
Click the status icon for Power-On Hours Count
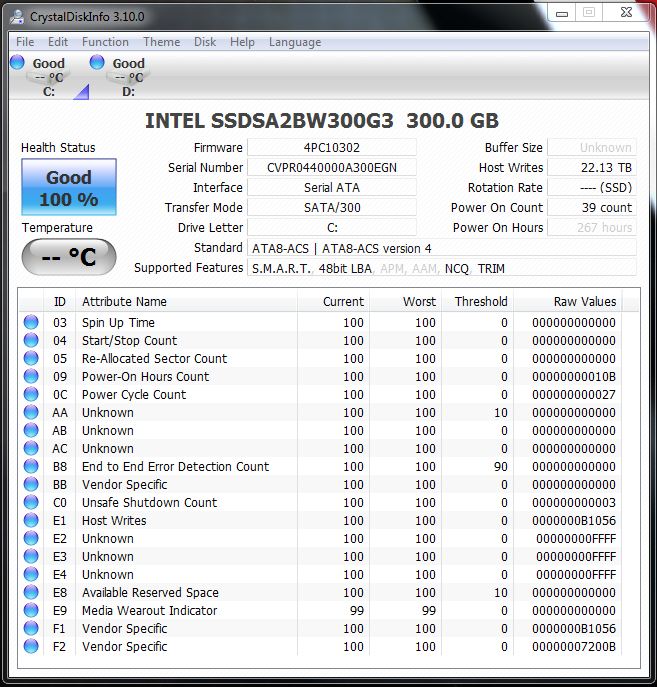(31, 376)
